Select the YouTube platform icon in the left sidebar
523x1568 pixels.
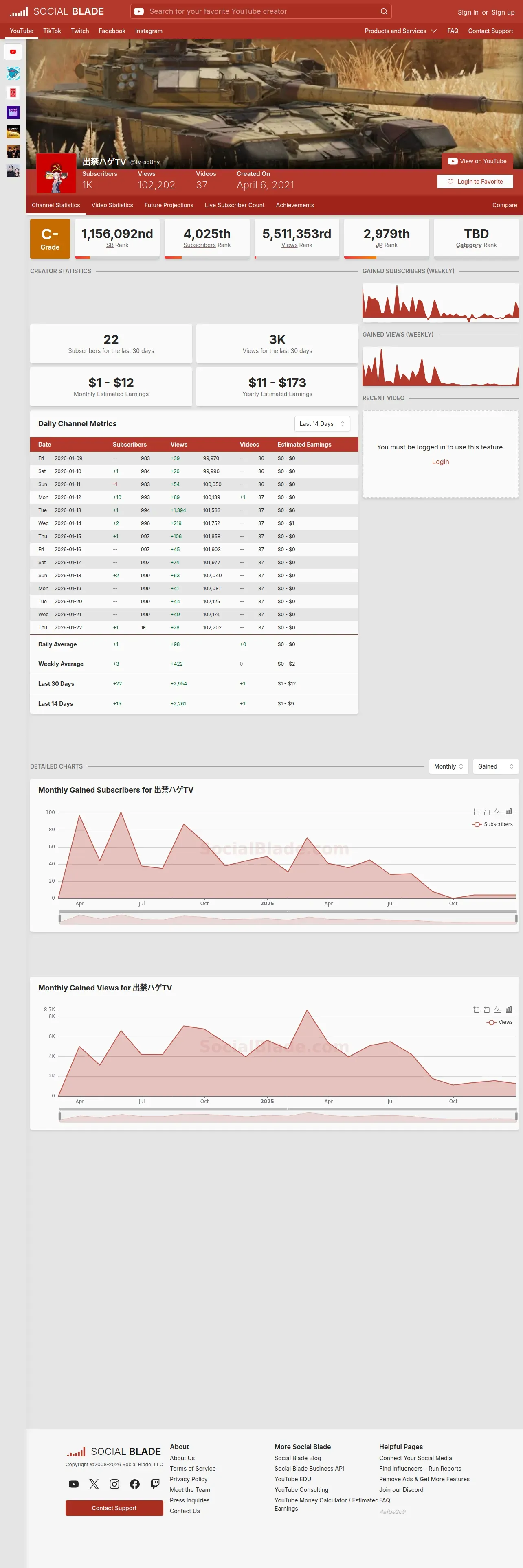13,52
